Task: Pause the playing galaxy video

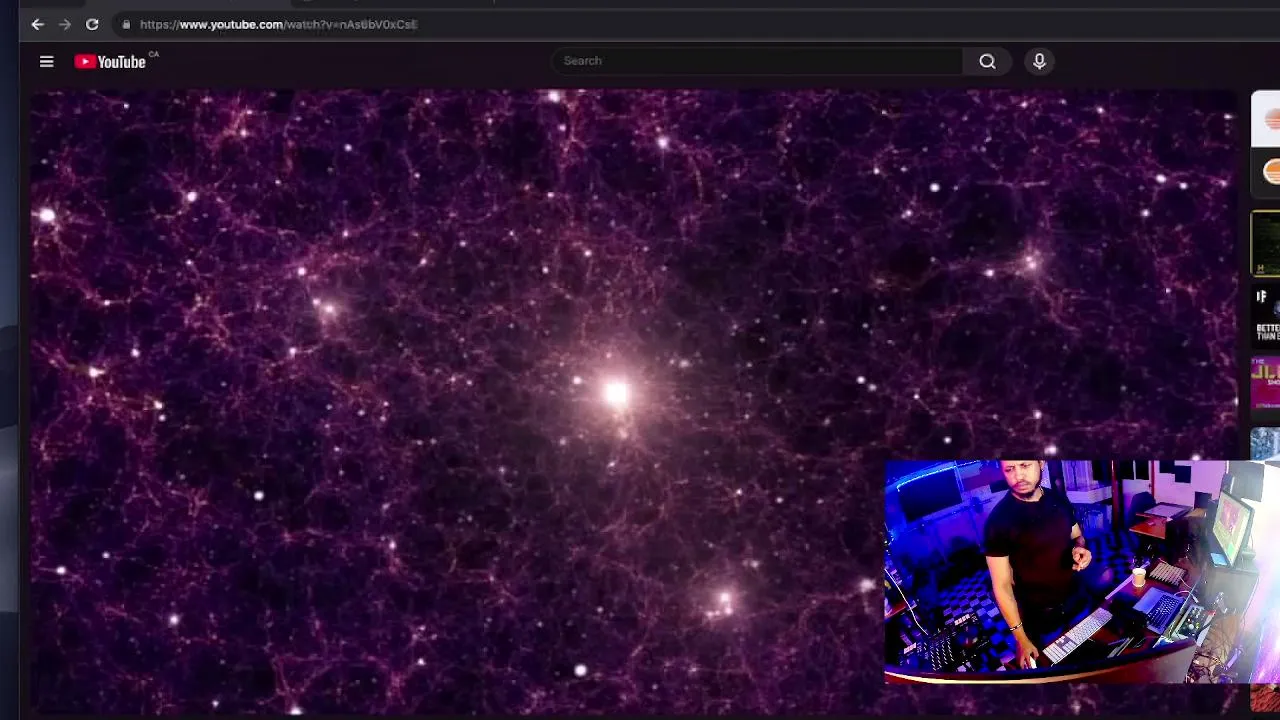Action: (633, 400)
